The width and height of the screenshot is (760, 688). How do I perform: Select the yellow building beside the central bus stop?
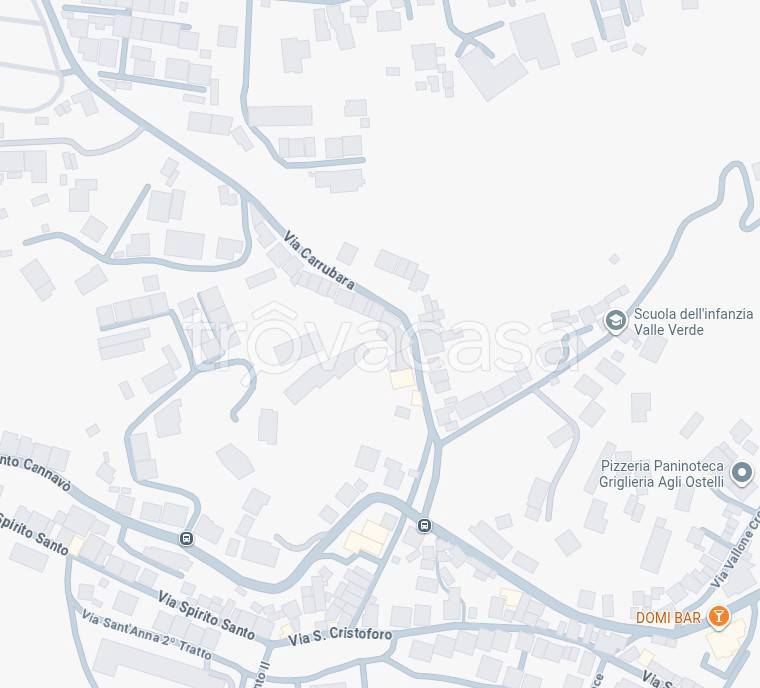[x=367, y=538]
